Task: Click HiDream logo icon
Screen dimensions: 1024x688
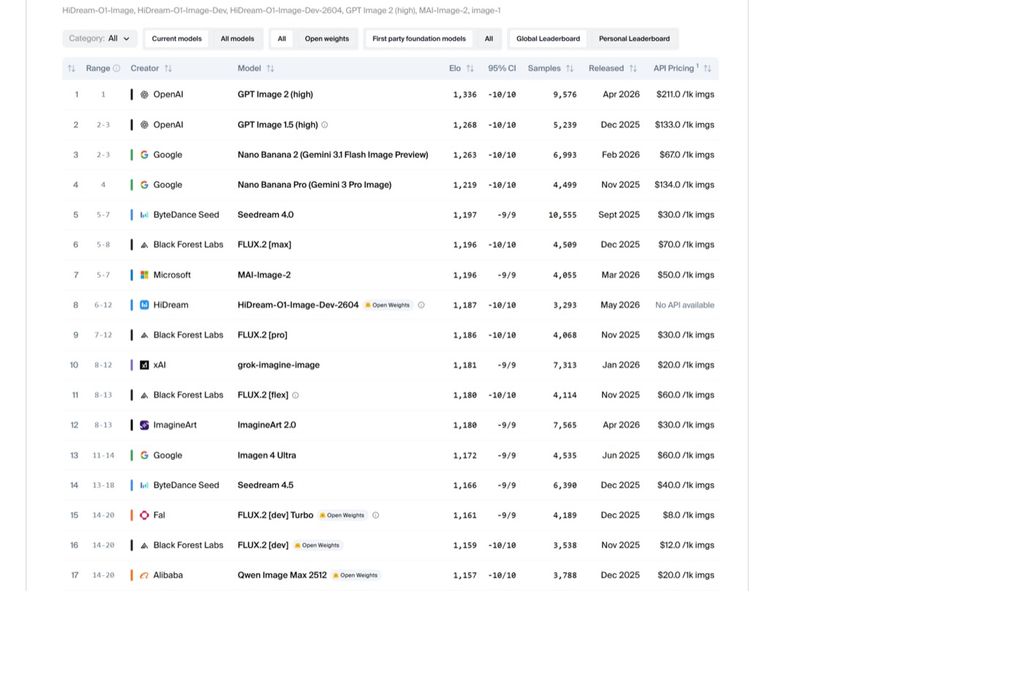Action: click(x=144, y=305)
